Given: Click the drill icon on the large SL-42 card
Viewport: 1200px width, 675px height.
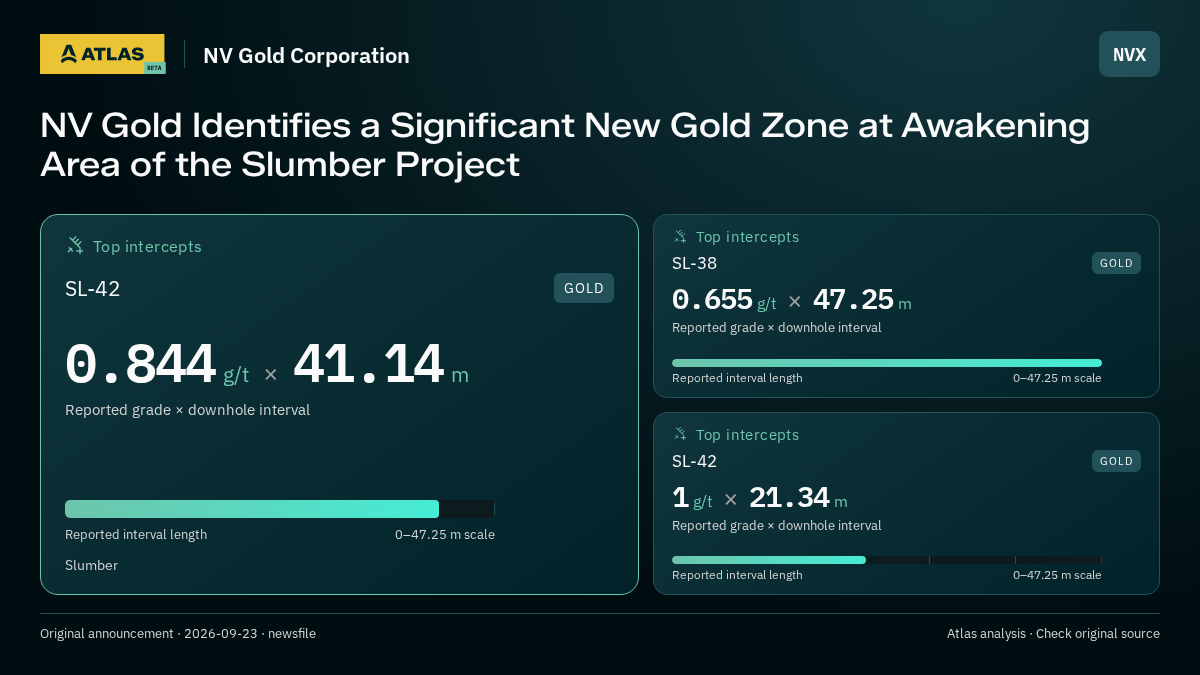Looking at the screenshot, I should point(75,246).
